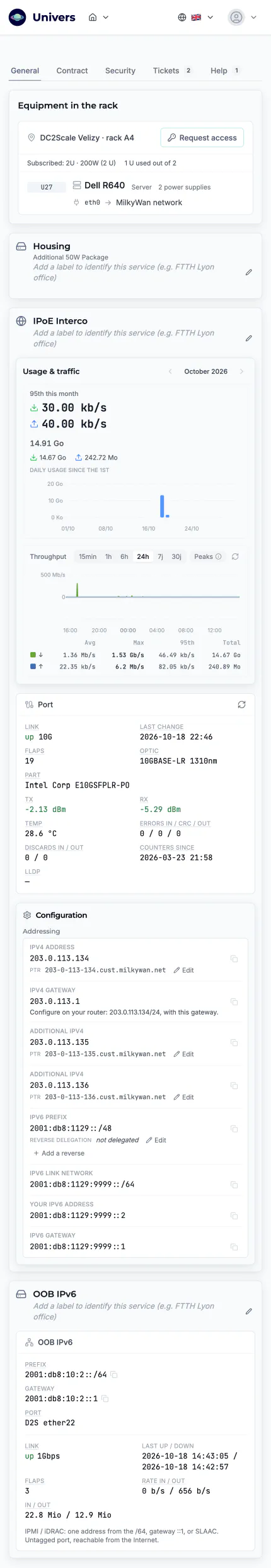This screenshot has width=271, height=1568.
Task: Click the Dell R640 server entry
Action: click(105, 186)
